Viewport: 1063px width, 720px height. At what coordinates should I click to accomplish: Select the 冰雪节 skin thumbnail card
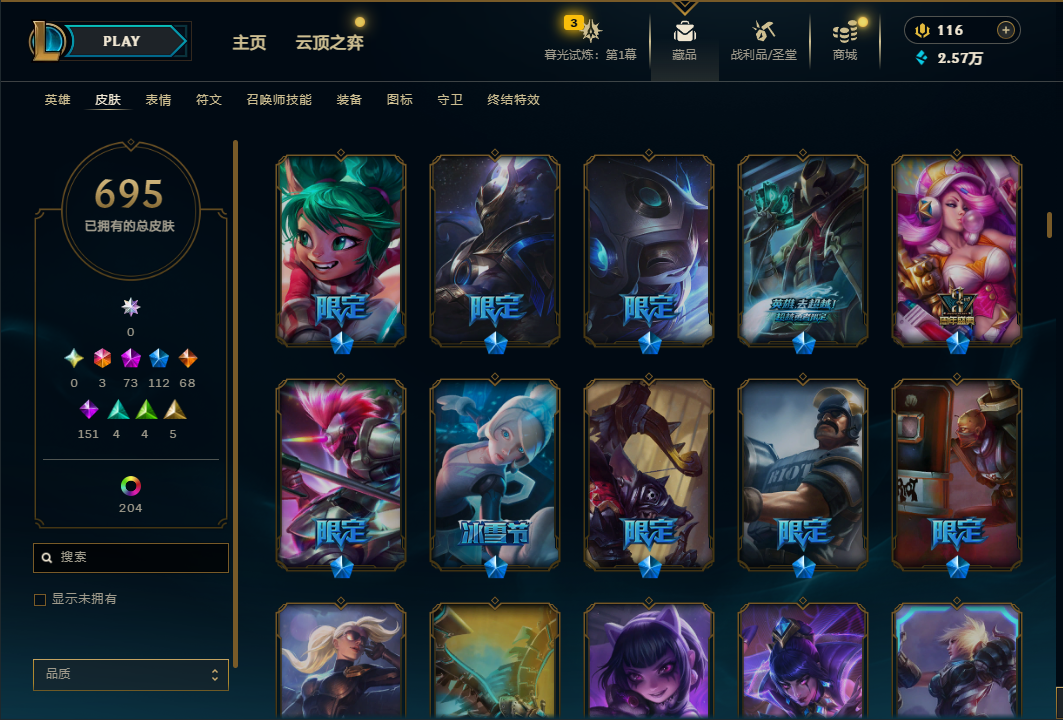495,475
